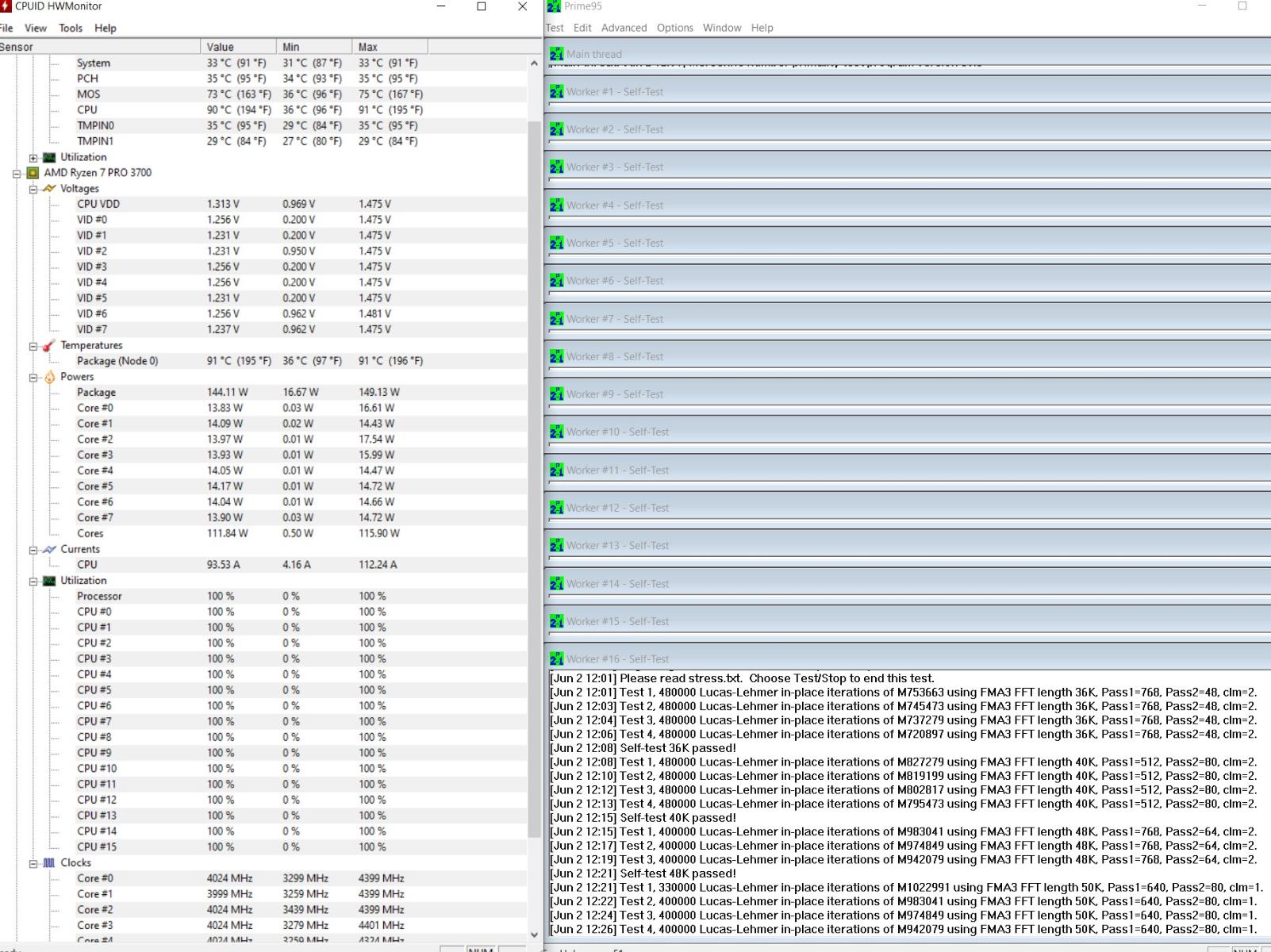Image resolution: width=1271 pixels, height=952 pixels.
Task: Open the Test menu in Prime95
Action: [555, 28]
